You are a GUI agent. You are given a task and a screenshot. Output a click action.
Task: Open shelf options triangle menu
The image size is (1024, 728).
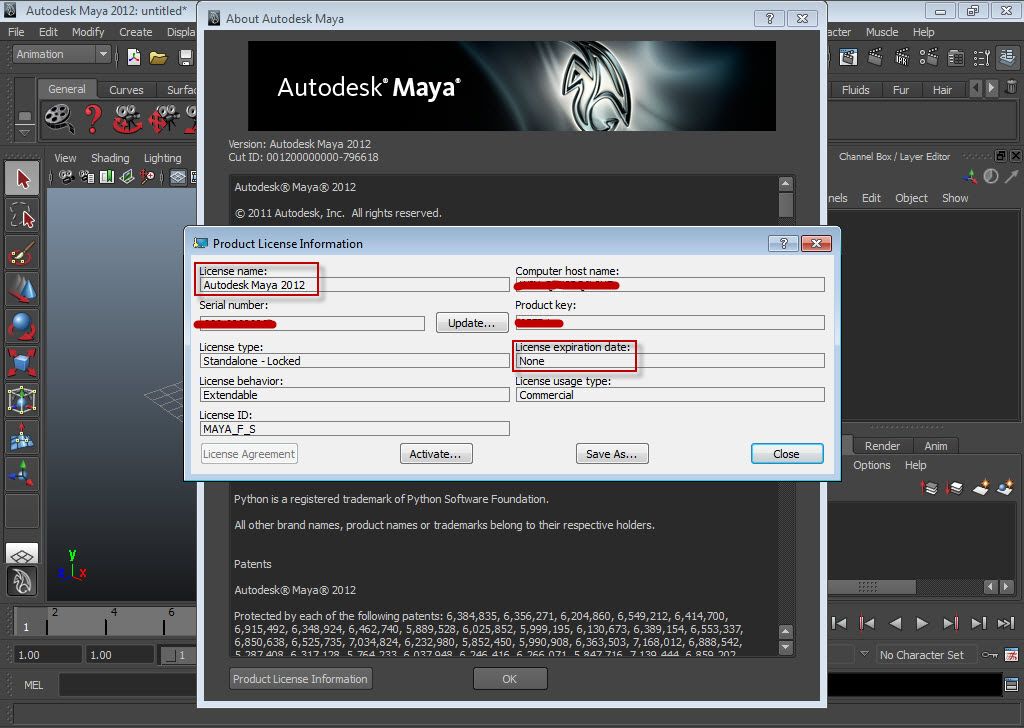24,133
